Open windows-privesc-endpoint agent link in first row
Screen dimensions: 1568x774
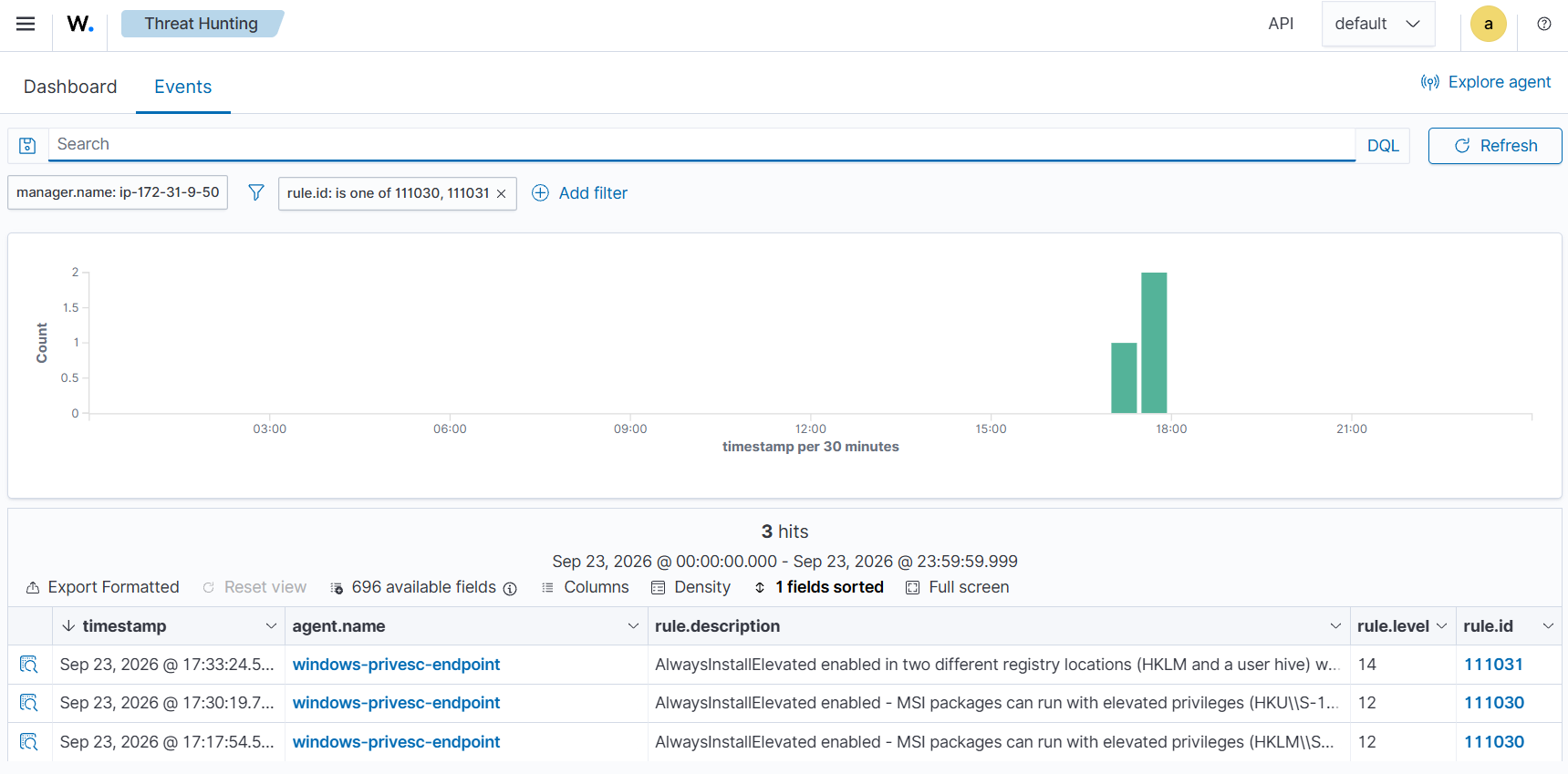396,665
